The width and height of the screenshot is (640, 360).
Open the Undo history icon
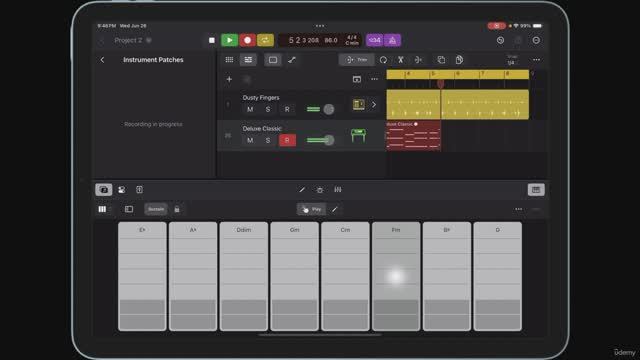click(500, 40)
